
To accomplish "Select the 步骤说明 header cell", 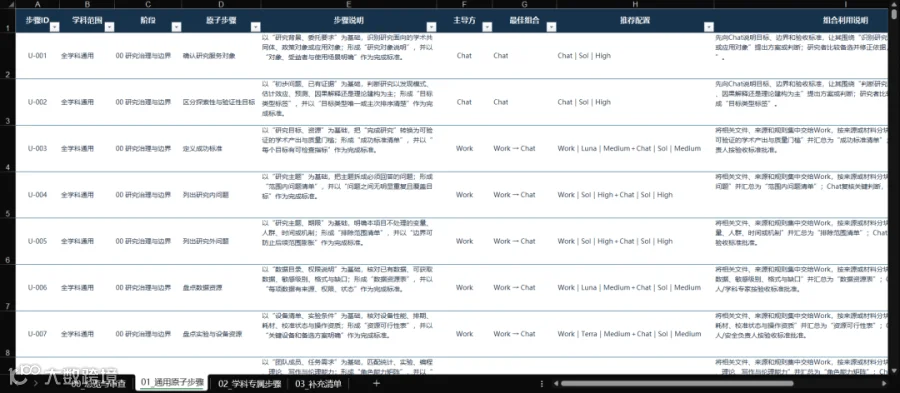I will click(x=348, y=20).
